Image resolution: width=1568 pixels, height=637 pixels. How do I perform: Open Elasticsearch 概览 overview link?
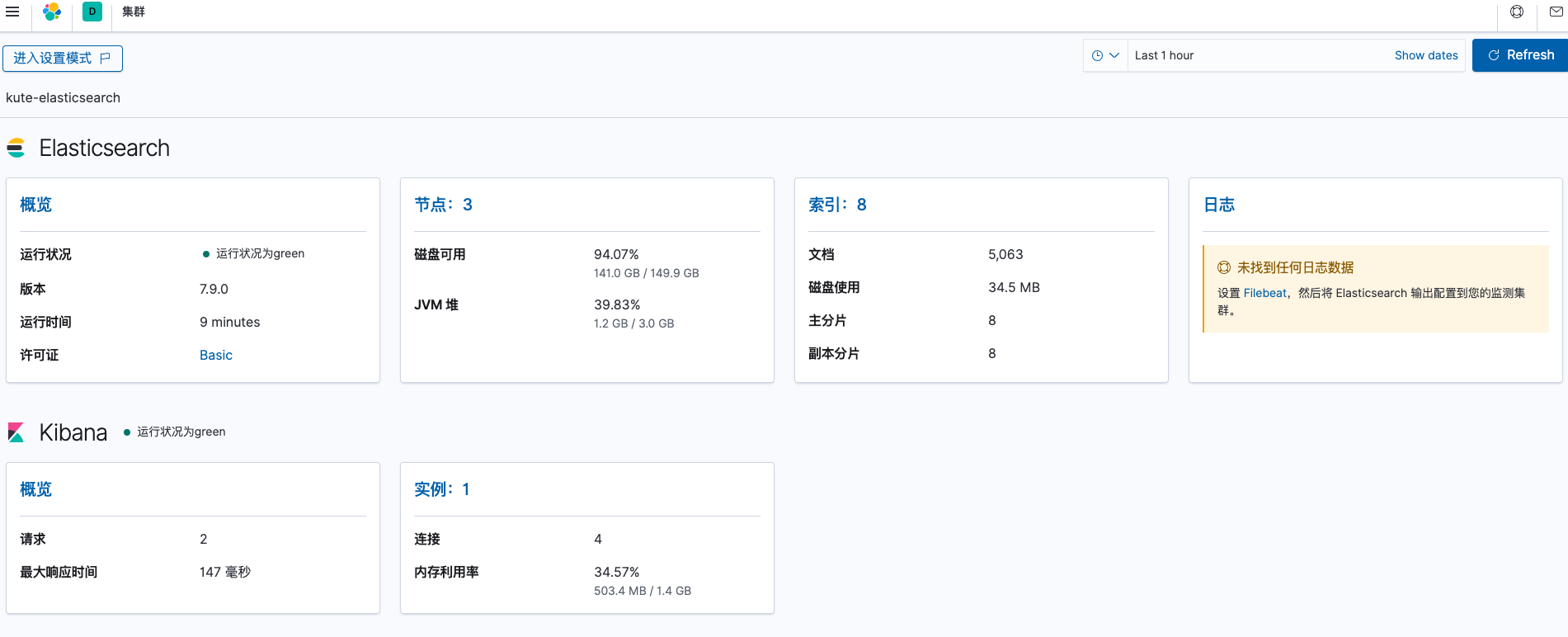(36, 205)
